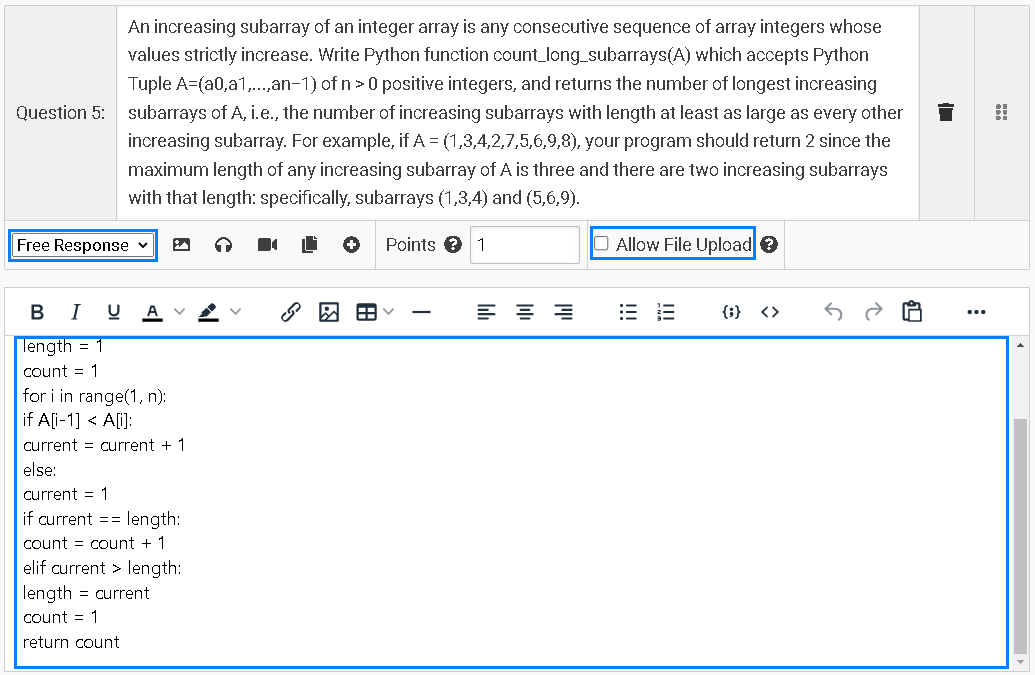Focus the Points value input field
Screen dimensions: 1035x675
click(525, 245)
